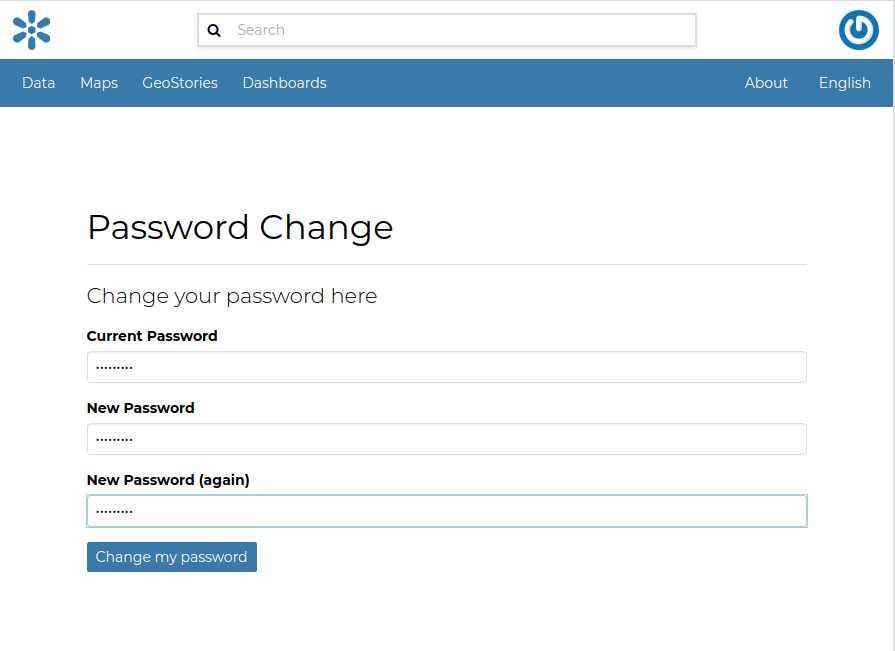Open the GeoStories section

[x=180, y=83]
